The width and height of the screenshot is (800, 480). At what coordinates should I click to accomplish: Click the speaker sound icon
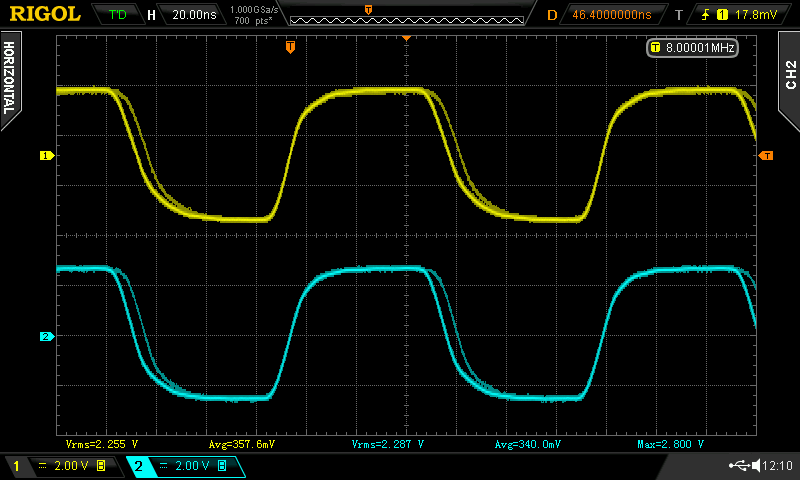tap(756, 465)
